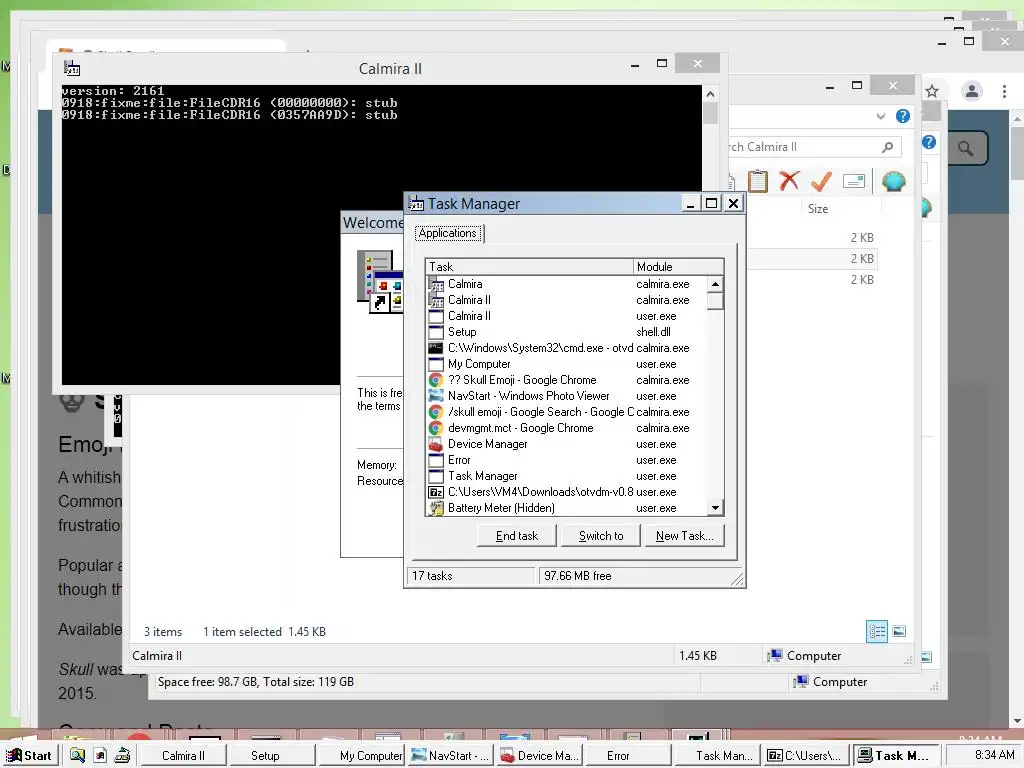Click Calmira II taskbar button
This screenshot has height=768, width=1024.
[184, 756]
